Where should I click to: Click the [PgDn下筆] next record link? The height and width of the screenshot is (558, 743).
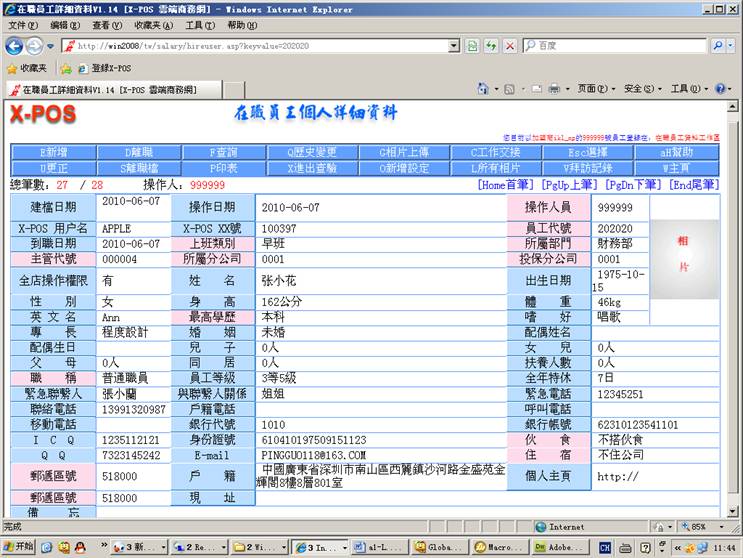[633, 185]
